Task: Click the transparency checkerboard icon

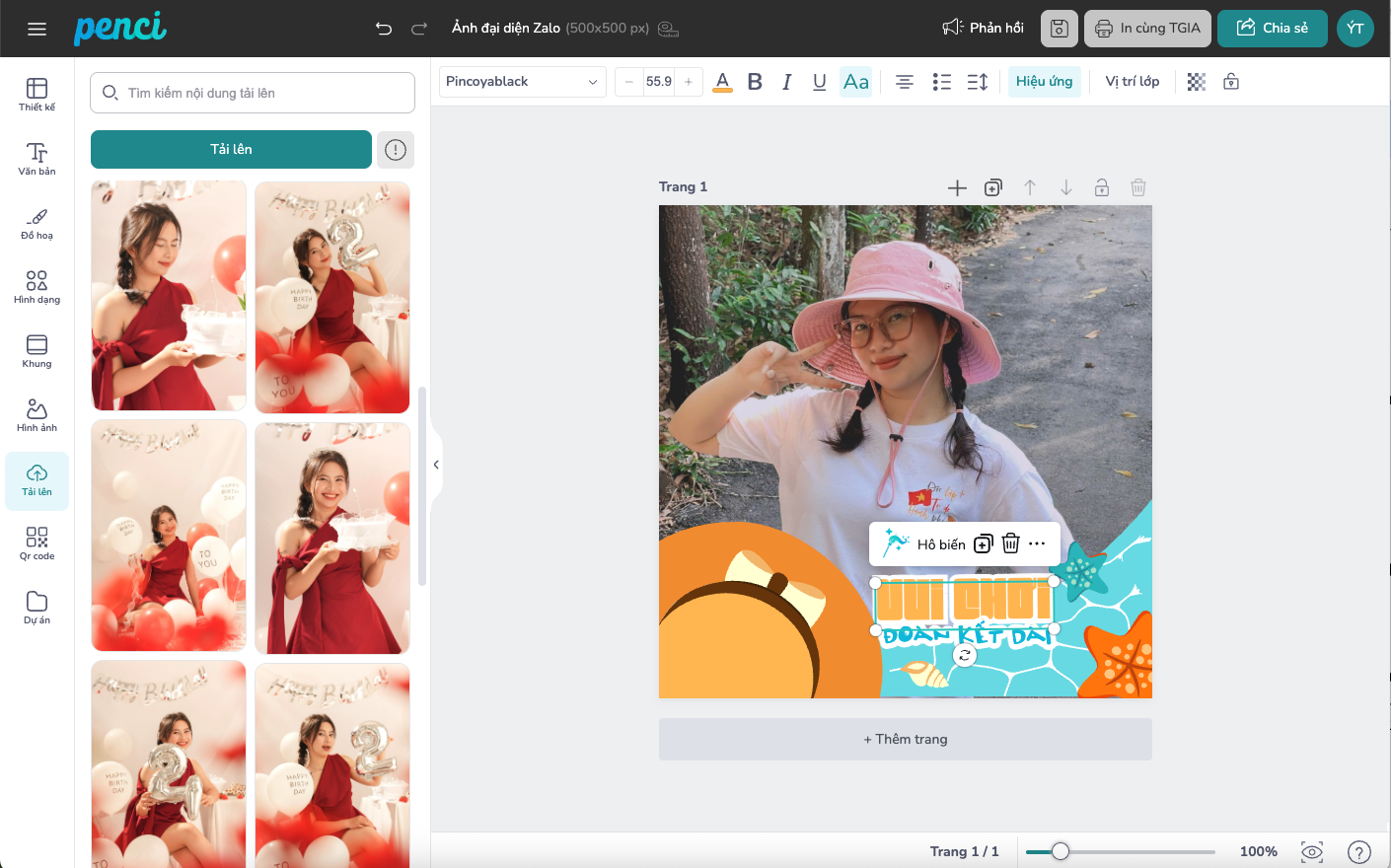Action: (1196, 82)
